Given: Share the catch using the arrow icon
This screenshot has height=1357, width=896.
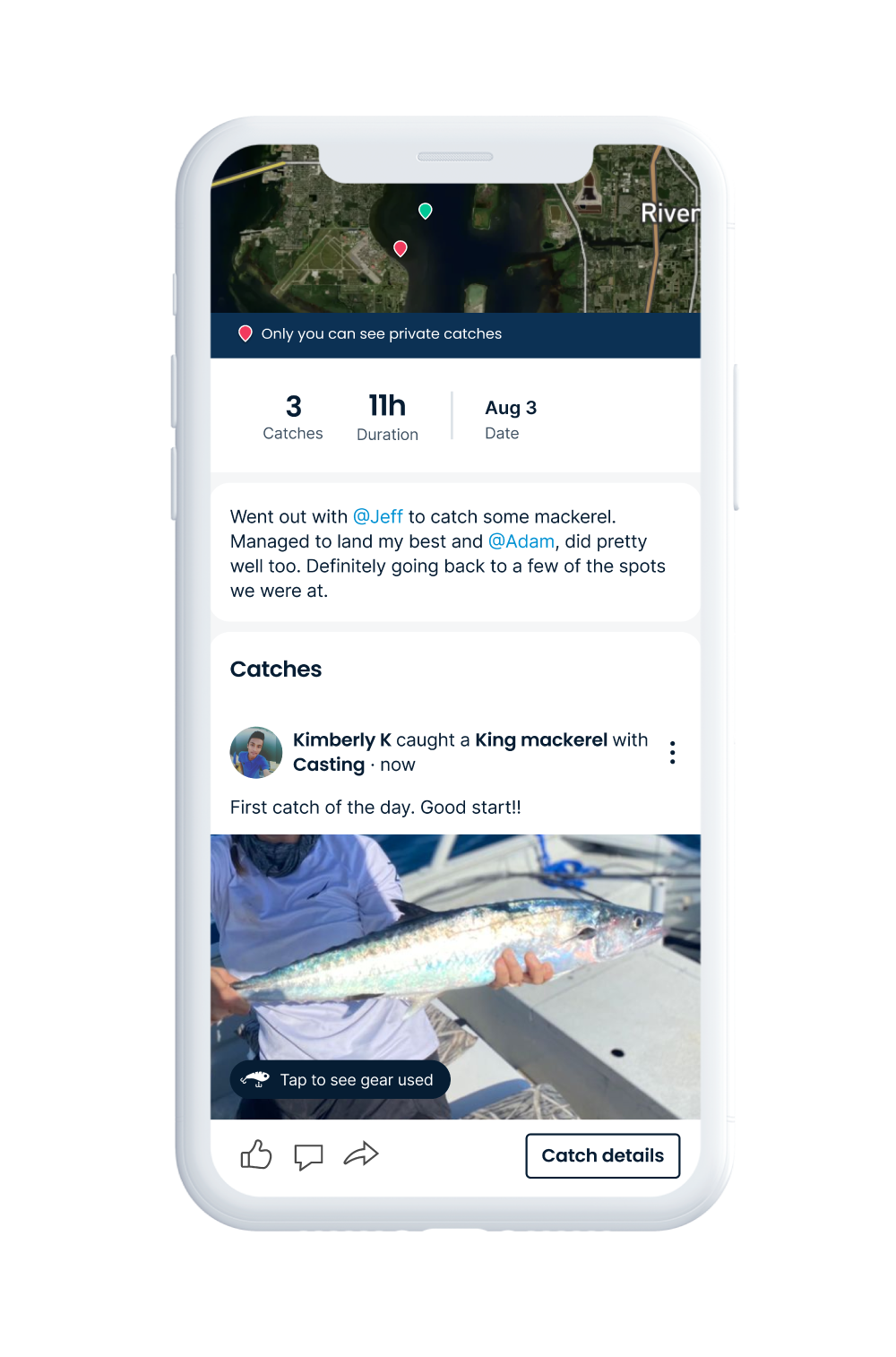Looking at the screenshot, I should [x=361, y=1154].
